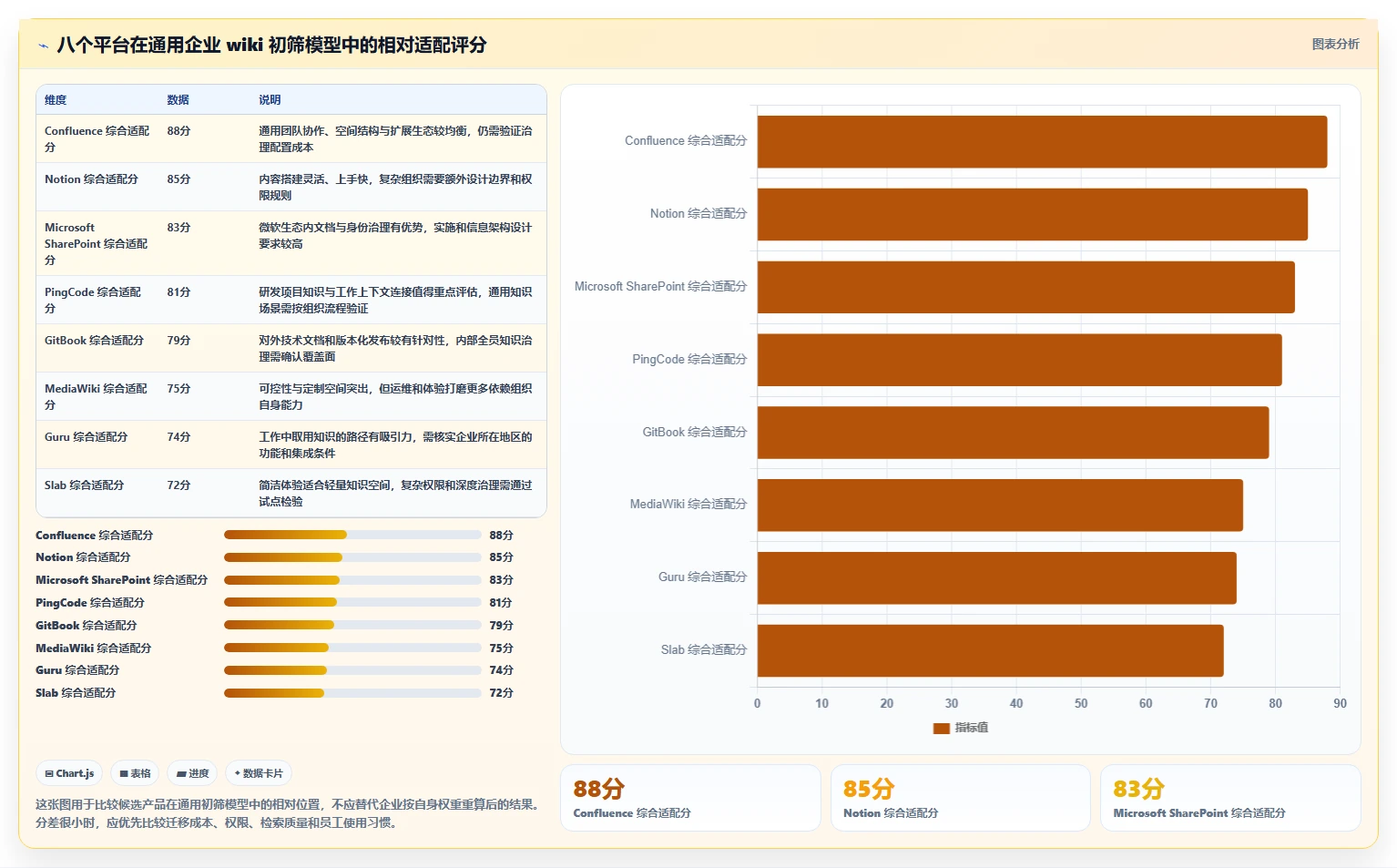Click the MediaWiki axis label in the chart
Image resolution: width=1397 pixels, height=868 pixels.
click(688, 505)
